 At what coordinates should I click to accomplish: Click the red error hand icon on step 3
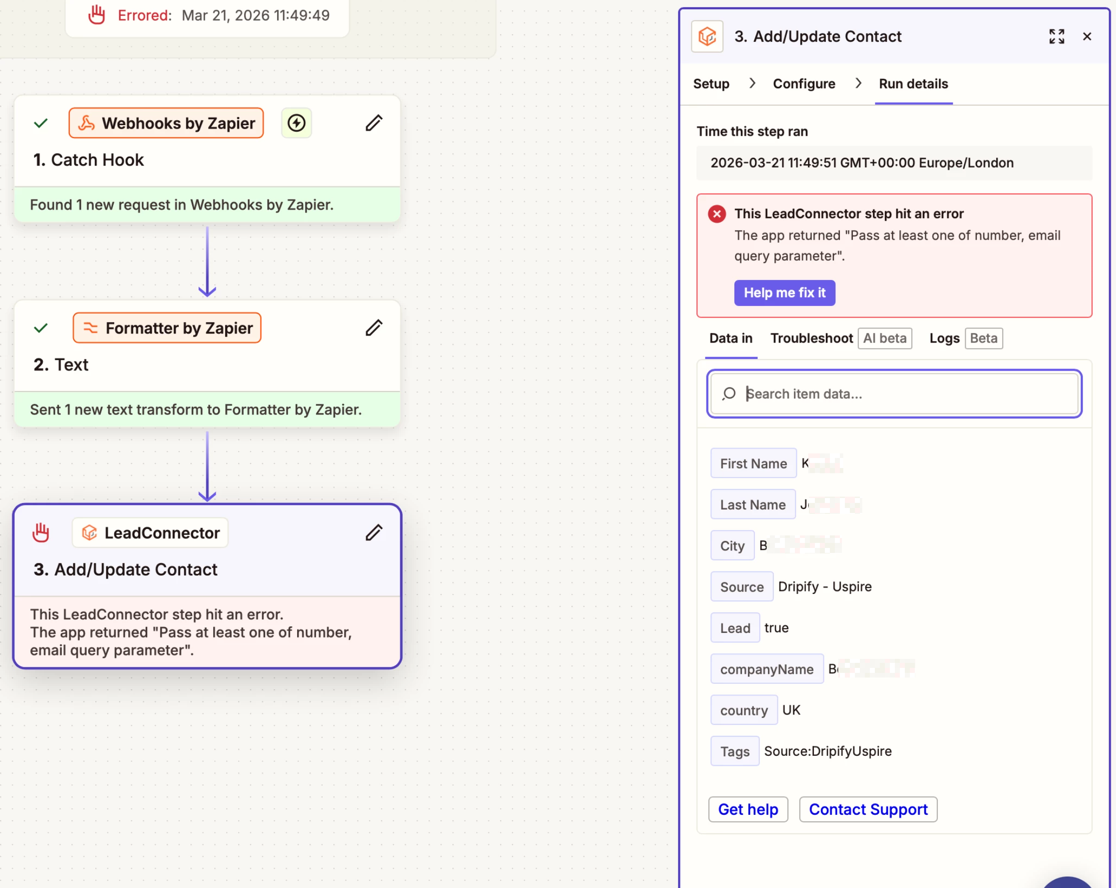point(41,533)
